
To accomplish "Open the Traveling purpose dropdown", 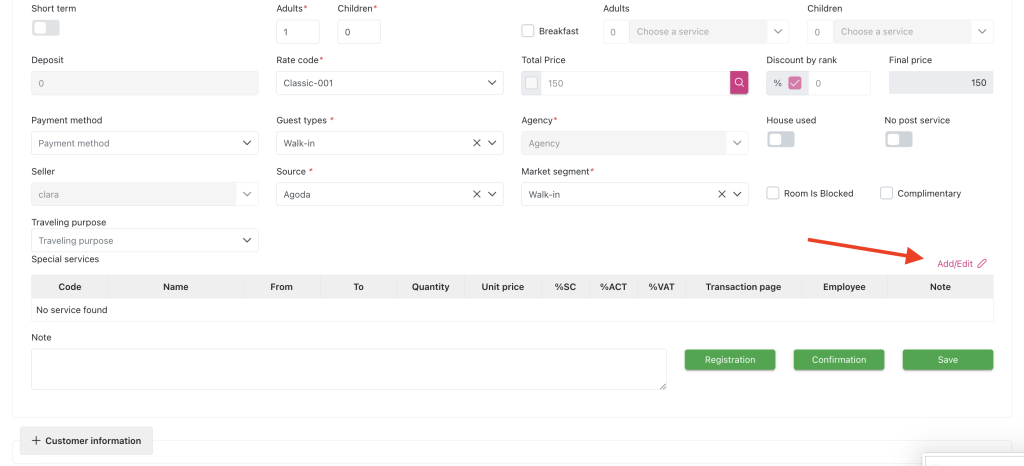I will [145, 241].
